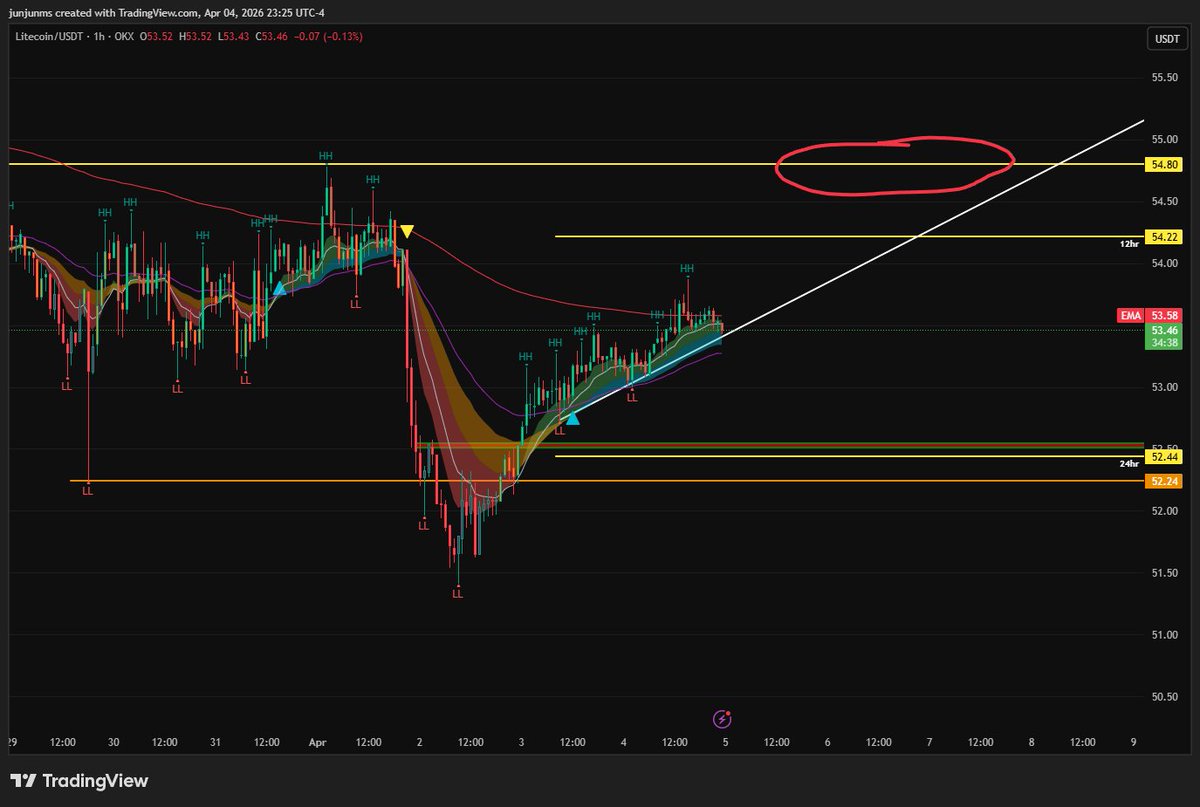Click the purple lightning bolt event icon
The height and width of the screenshot is (807, 1200).
[722, 719]
